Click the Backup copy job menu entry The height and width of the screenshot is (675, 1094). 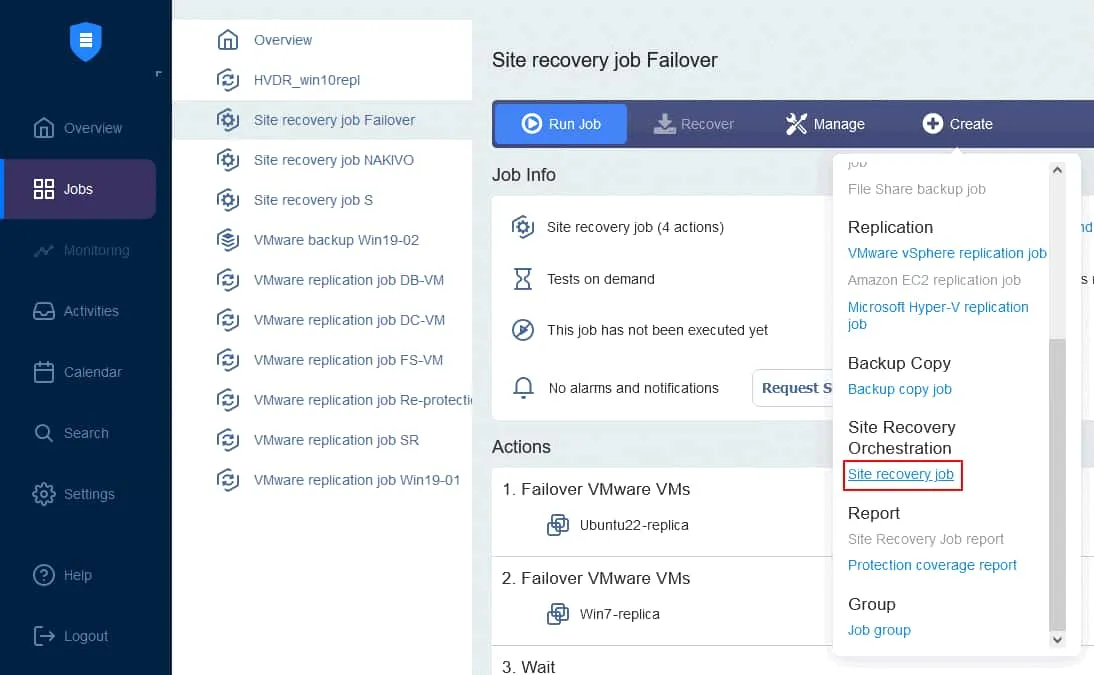[899, 389]
